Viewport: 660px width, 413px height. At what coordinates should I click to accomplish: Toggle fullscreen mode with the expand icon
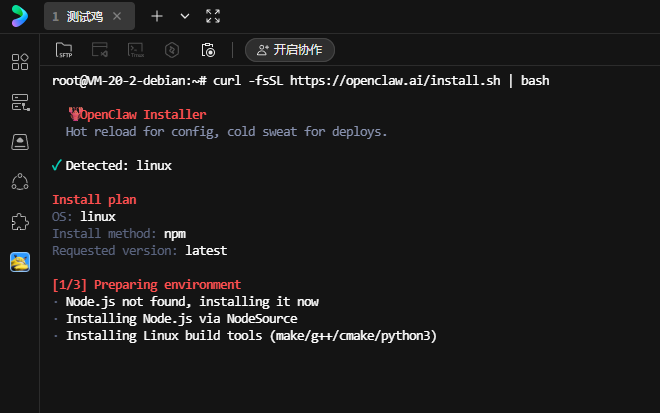[x=212, y=16]
